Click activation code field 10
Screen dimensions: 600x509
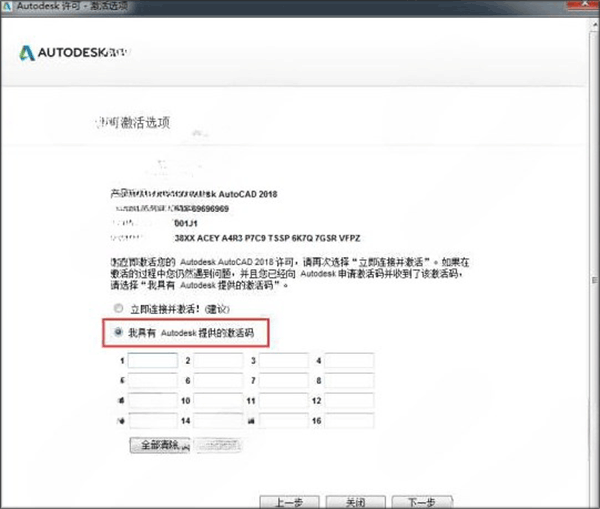pyautogui.click(x=218, y=400)
